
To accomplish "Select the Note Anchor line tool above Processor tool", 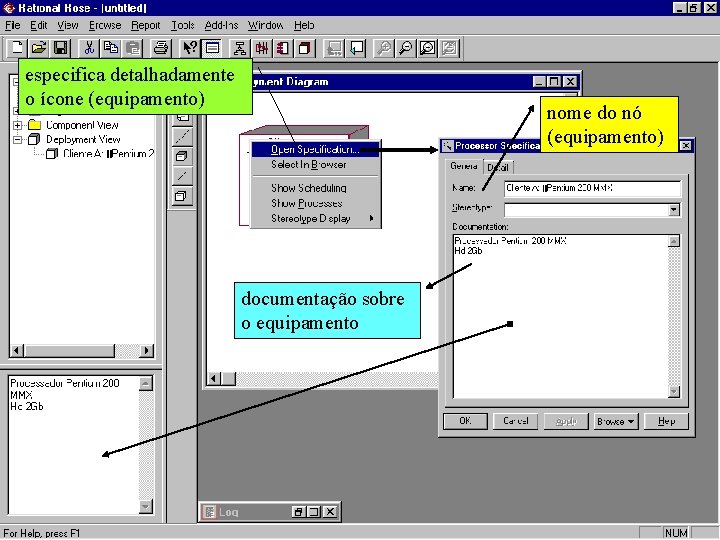I will (x=182, y=136).
